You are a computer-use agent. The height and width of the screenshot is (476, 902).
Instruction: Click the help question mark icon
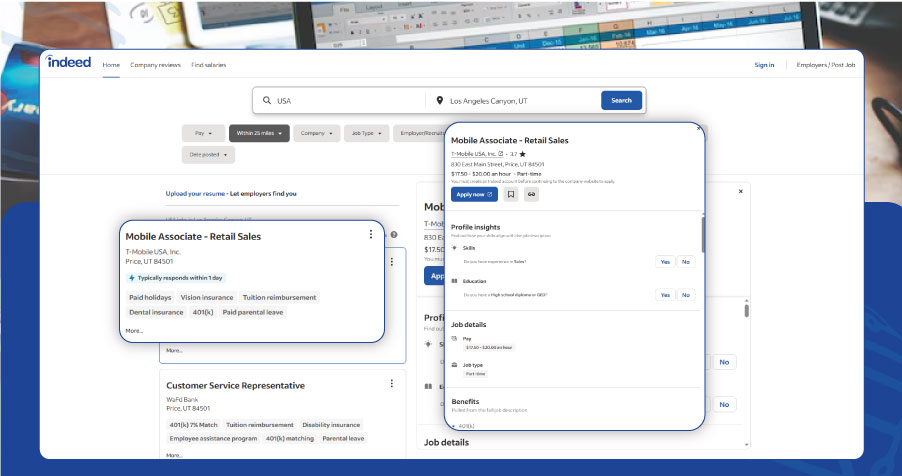tap(394, 234)
